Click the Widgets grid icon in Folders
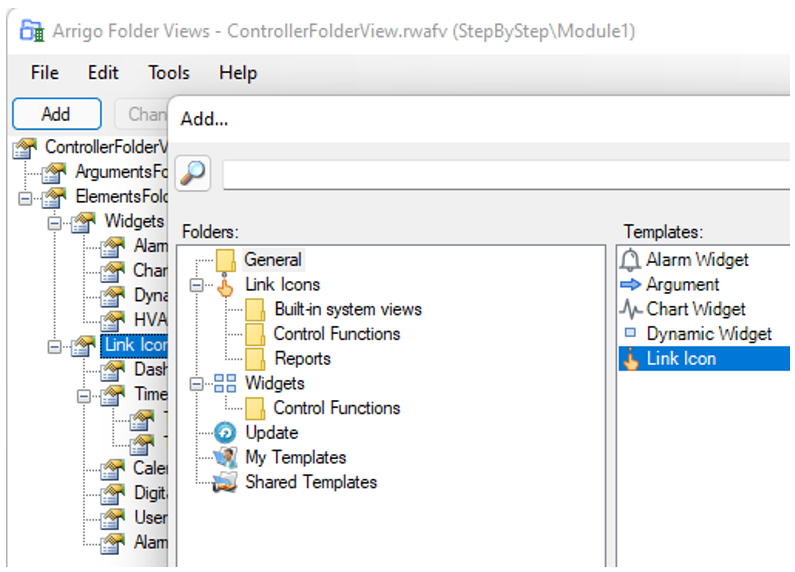This screenshot has height=572, width=795. [x=225, y=383]
